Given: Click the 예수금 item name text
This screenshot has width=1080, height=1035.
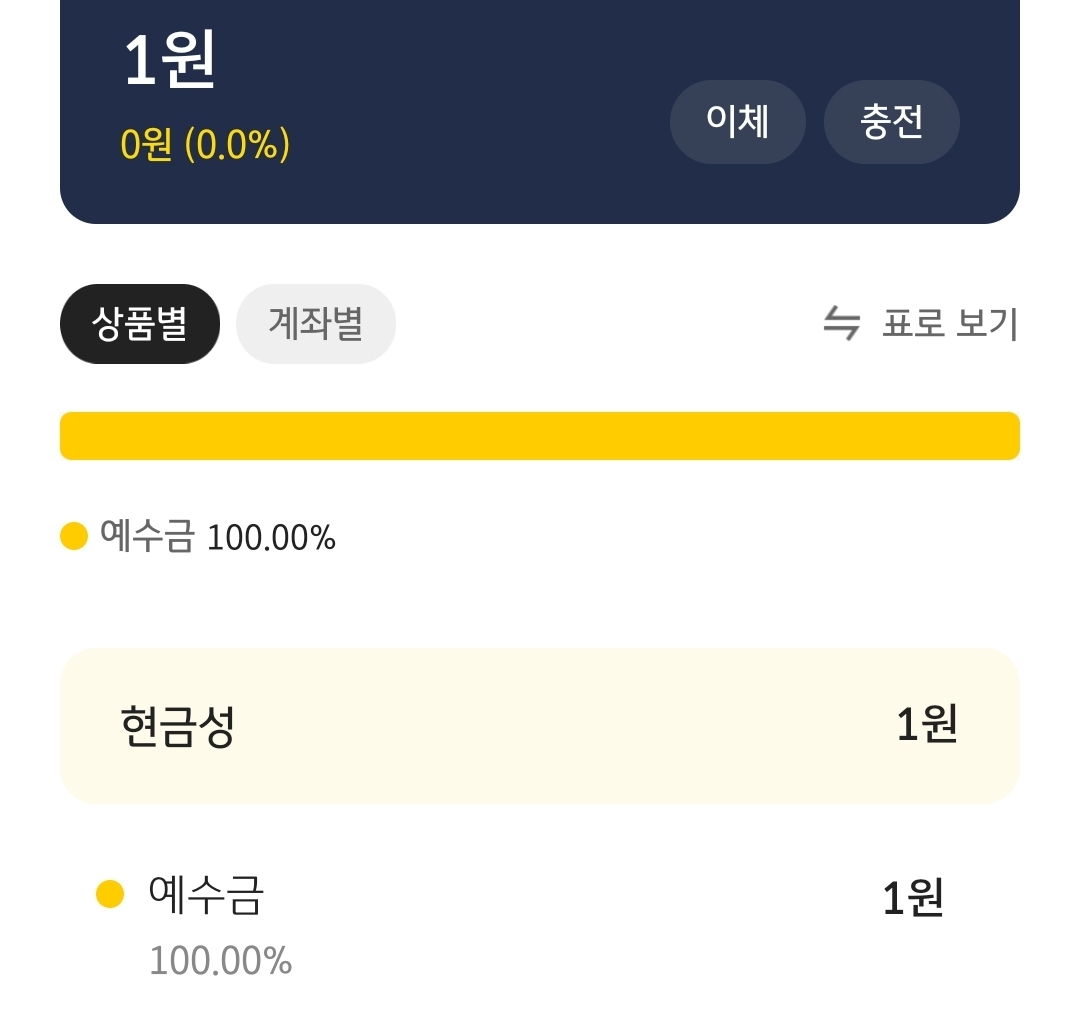Looking at the screenshot, I should click(205, 894).
